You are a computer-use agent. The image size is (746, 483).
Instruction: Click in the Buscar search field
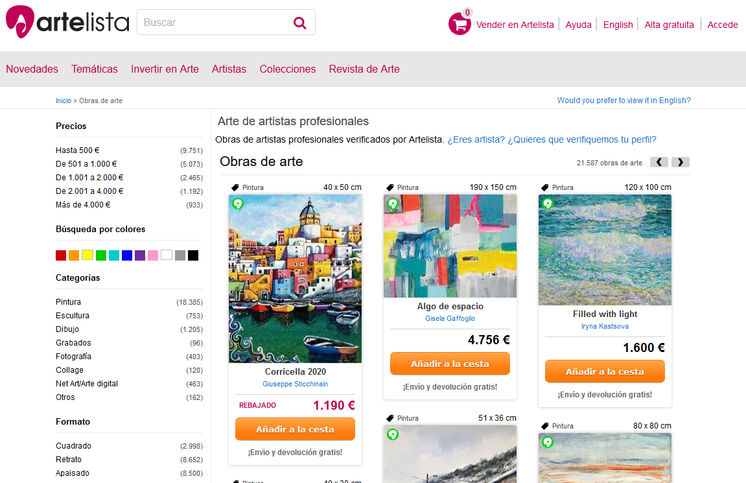point(215,22)
